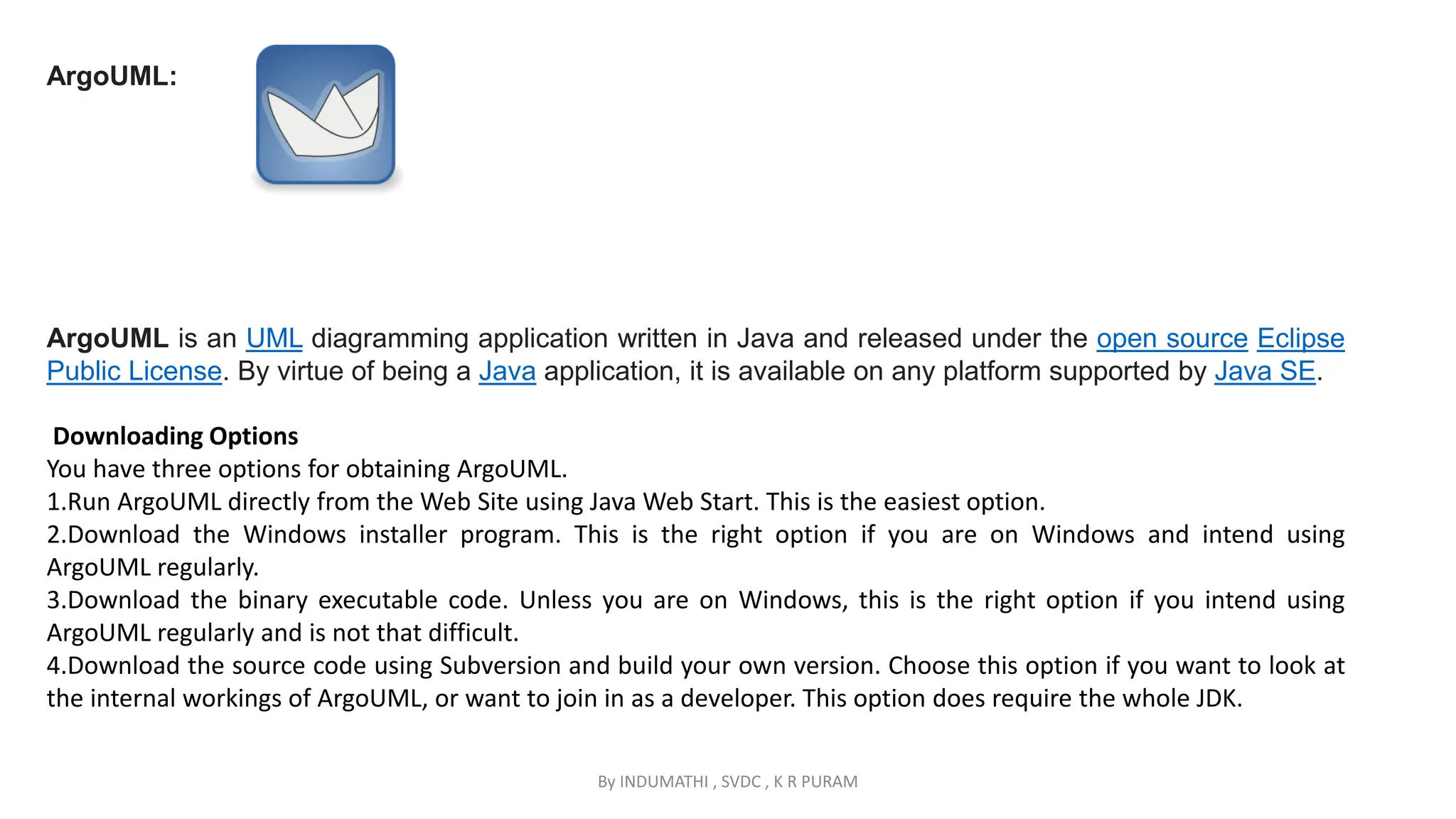Open the 'Public License' link

tap(134, 371)
